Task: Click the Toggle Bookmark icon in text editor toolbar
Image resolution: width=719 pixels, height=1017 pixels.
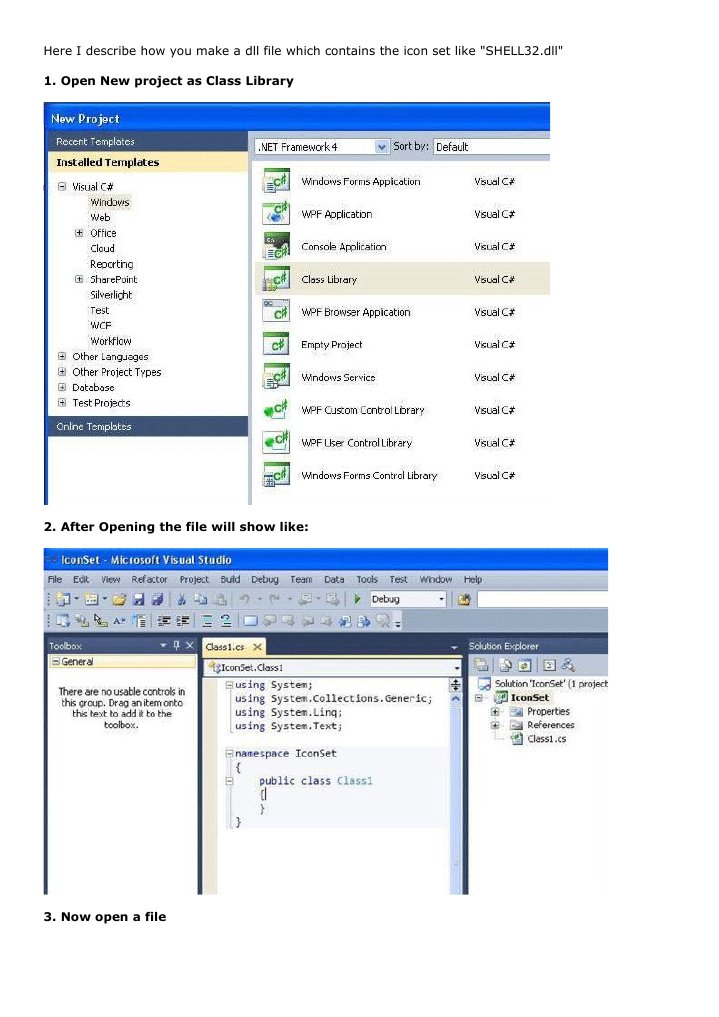Action: click(x=250, y=621)
